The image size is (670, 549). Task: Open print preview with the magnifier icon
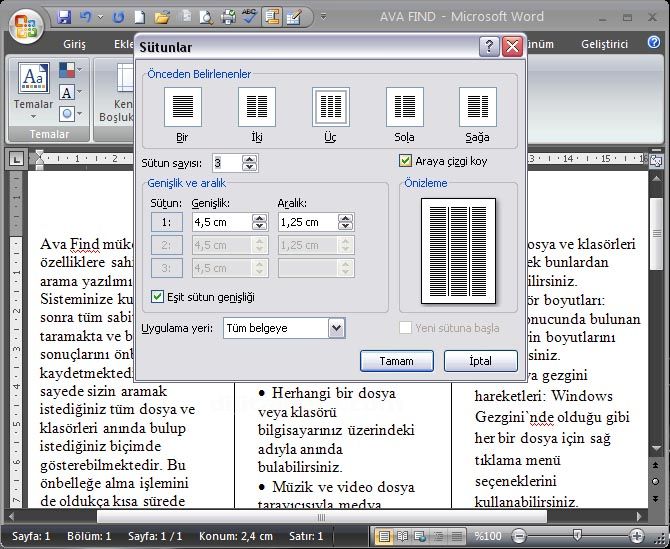(x=206, y=18)
